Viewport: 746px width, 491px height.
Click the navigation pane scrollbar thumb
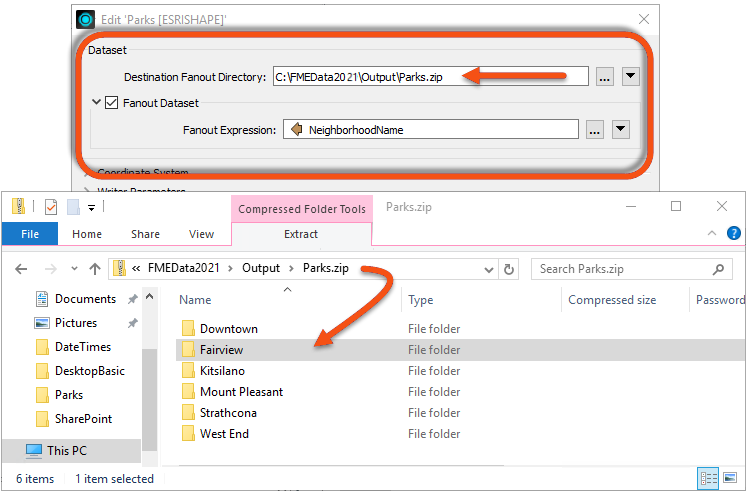tap(149, 399)
